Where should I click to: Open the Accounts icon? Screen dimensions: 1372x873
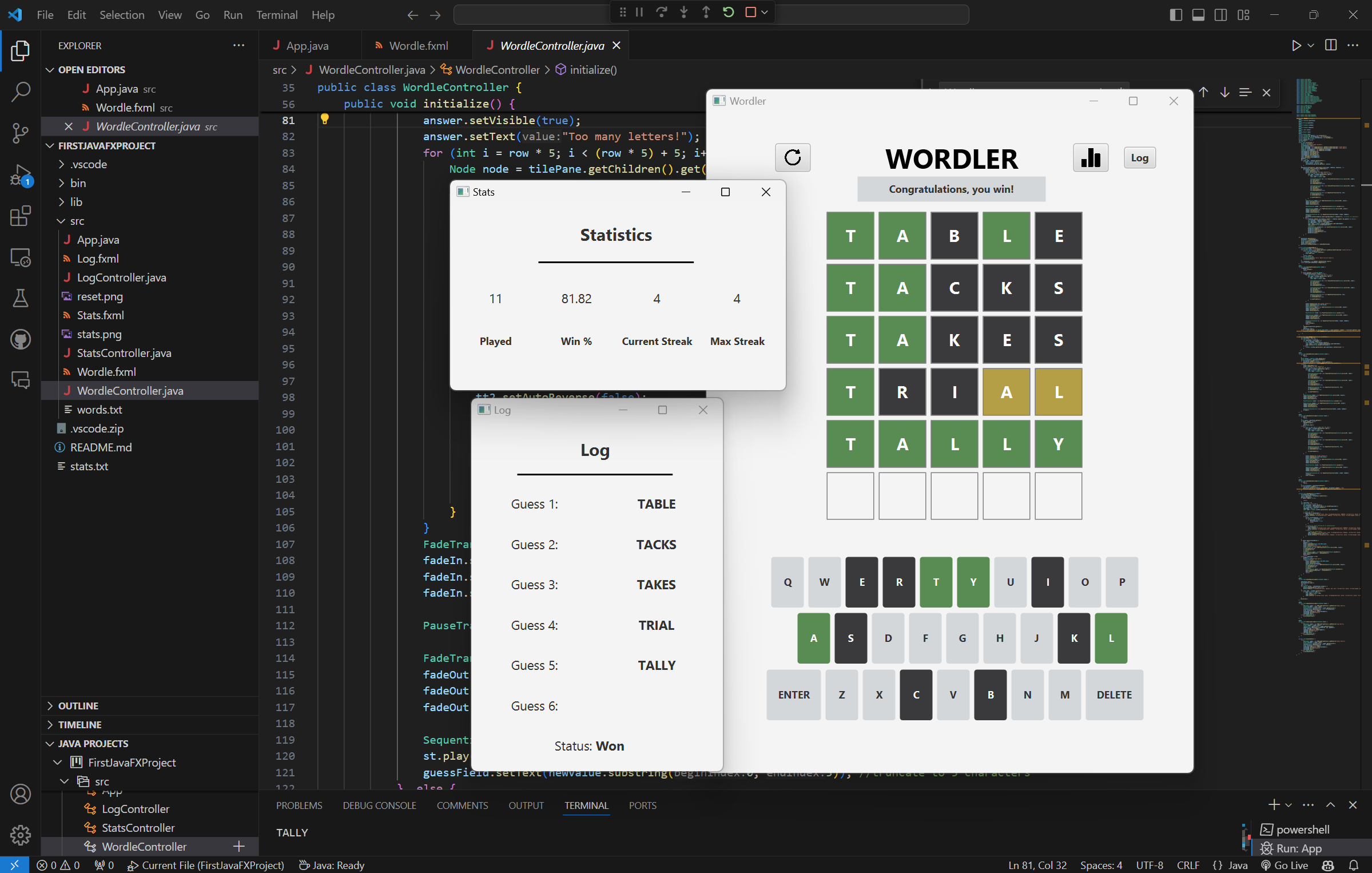pos(21,794)
